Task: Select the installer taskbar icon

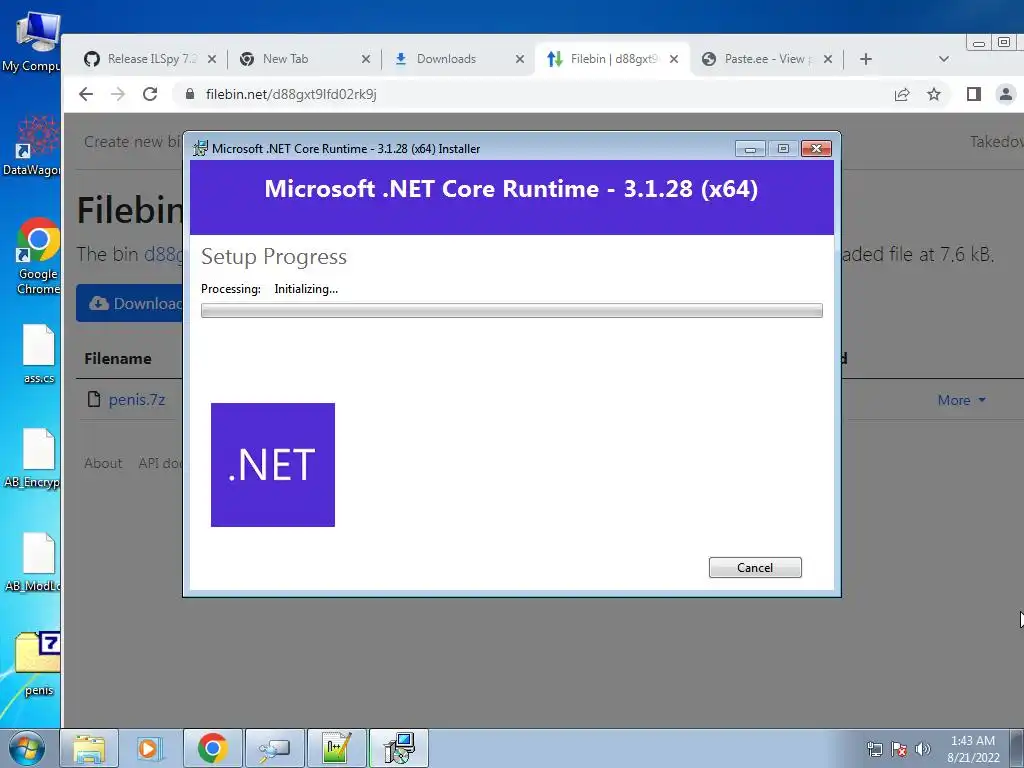Action: [399, 748]
